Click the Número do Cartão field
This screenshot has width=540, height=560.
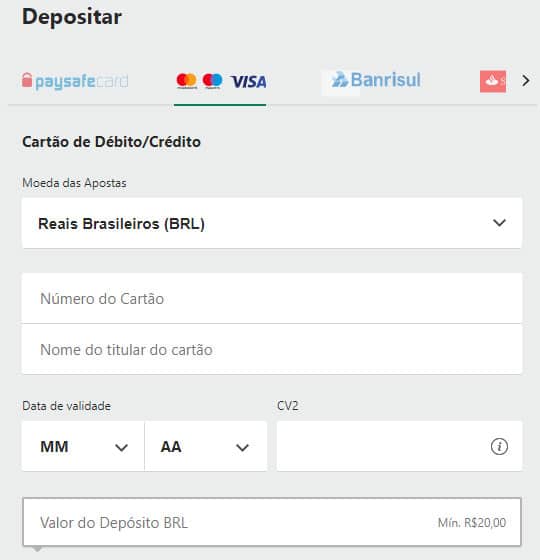(x=272, y=298)
